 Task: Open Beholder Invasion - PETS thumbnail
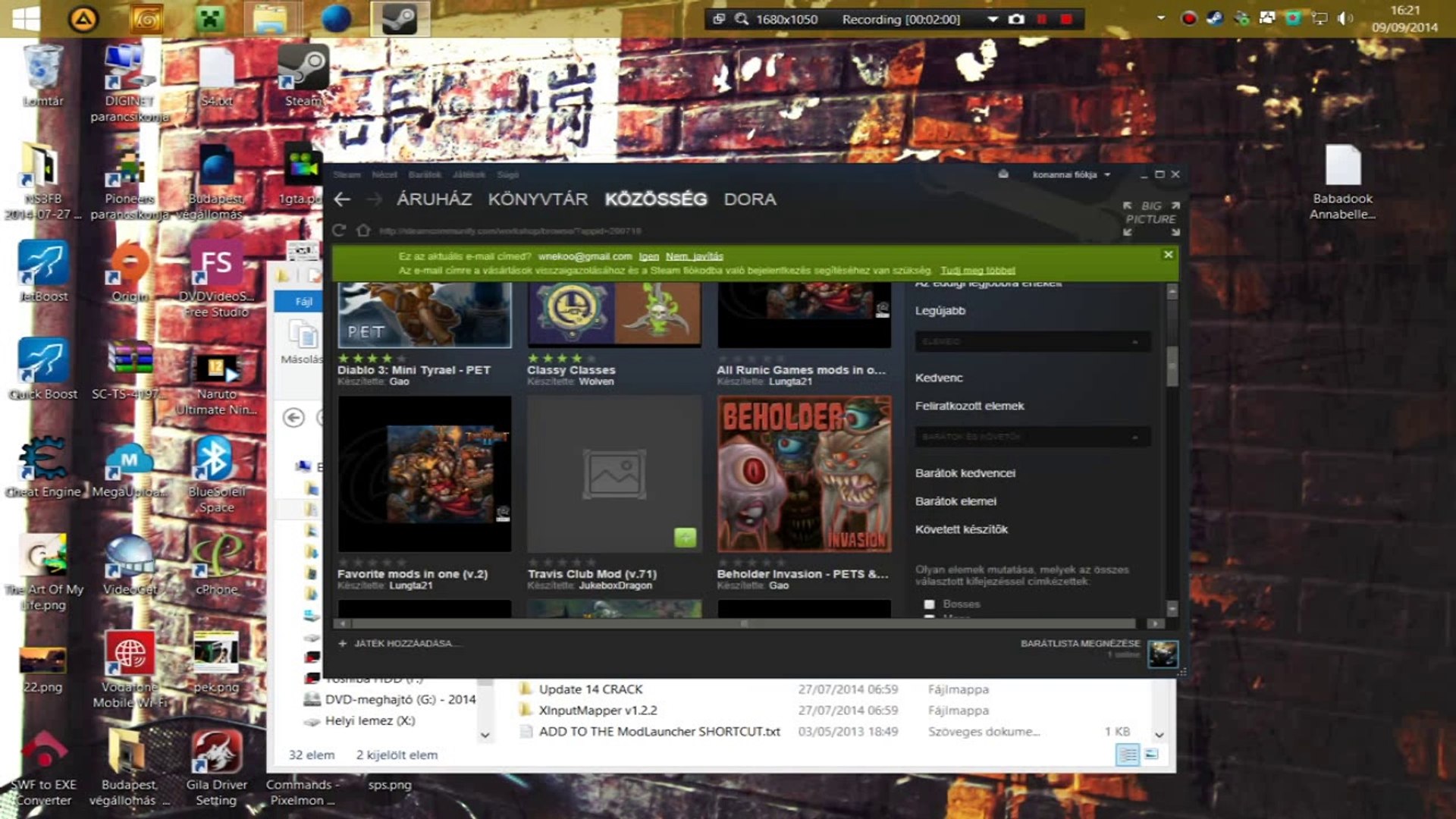click(805, 474)
